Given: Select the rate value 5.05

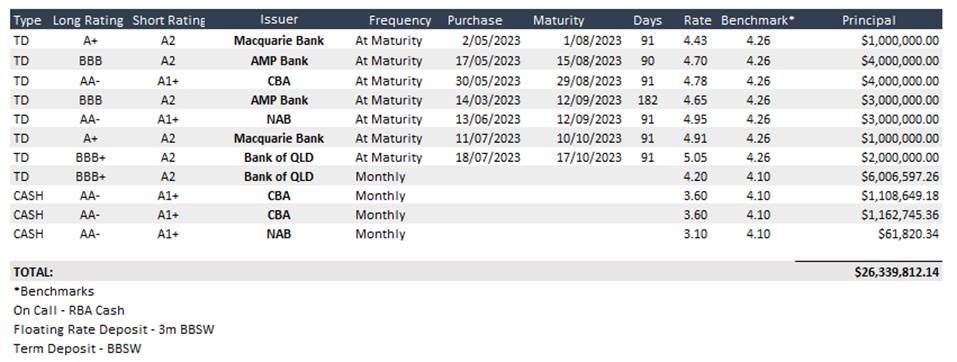Looking at the screenshot, I should click(x=695, y=157).
